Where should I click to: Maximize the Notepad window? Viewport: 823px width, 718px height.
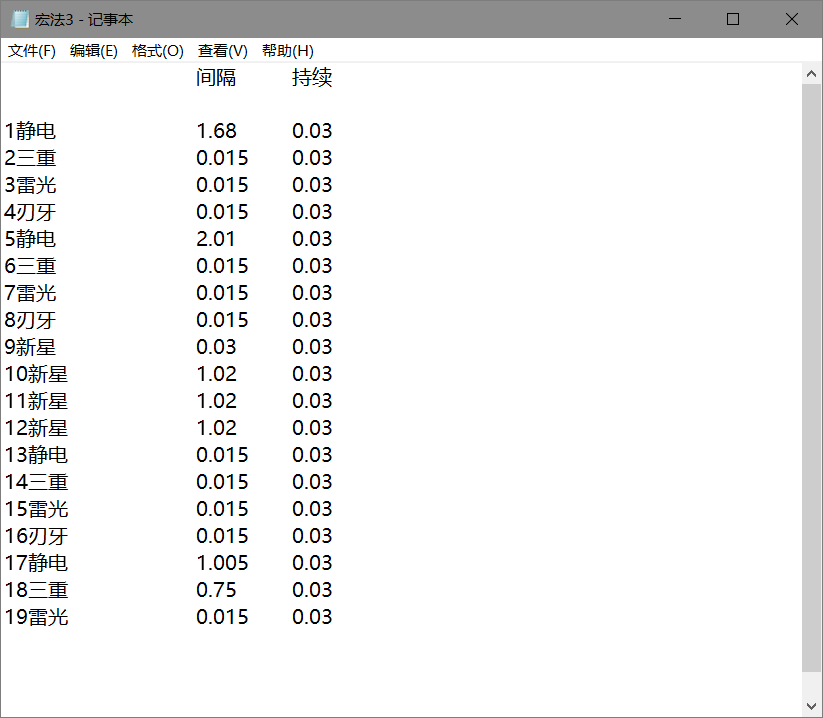[x=733, y=19]
